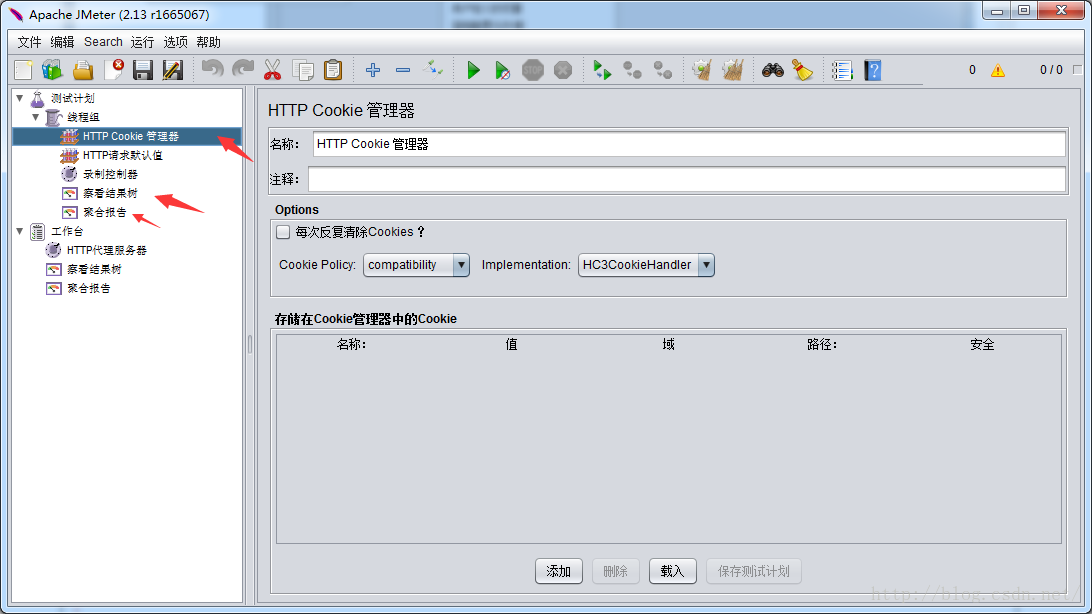Select HTTP代理服务器 tree item

(107, 250)
